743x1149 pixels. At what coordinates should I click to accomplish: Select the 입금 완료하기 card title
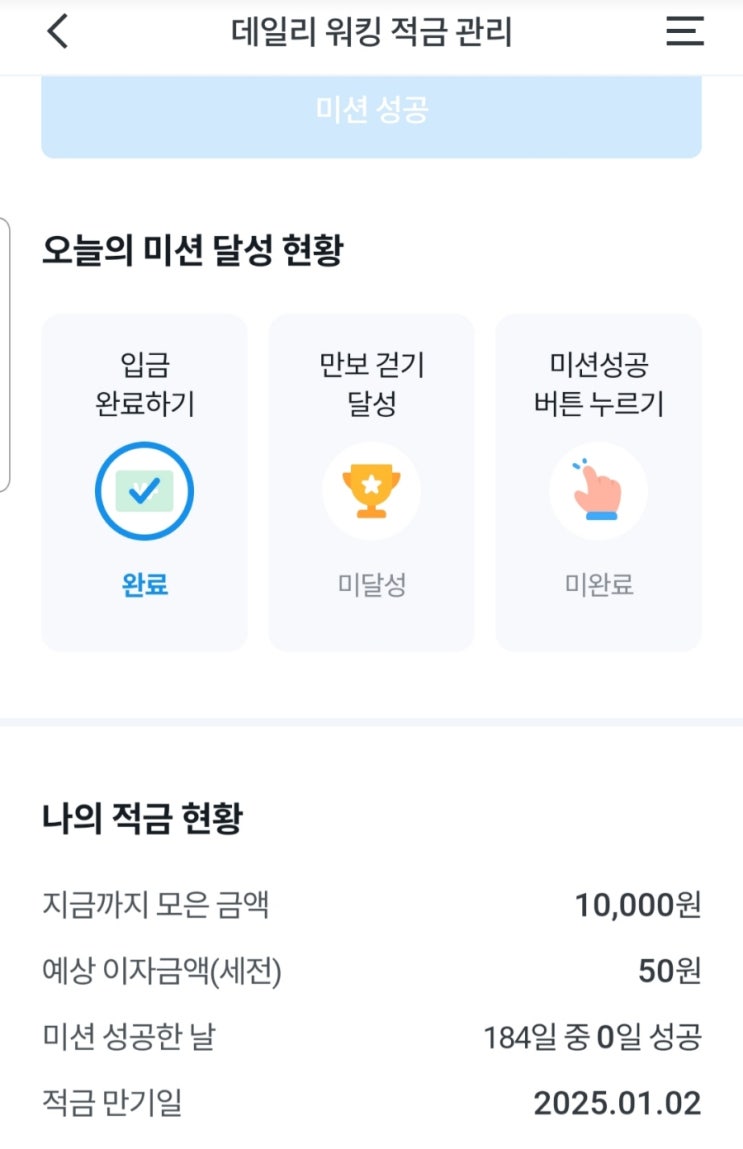point(145,383)
